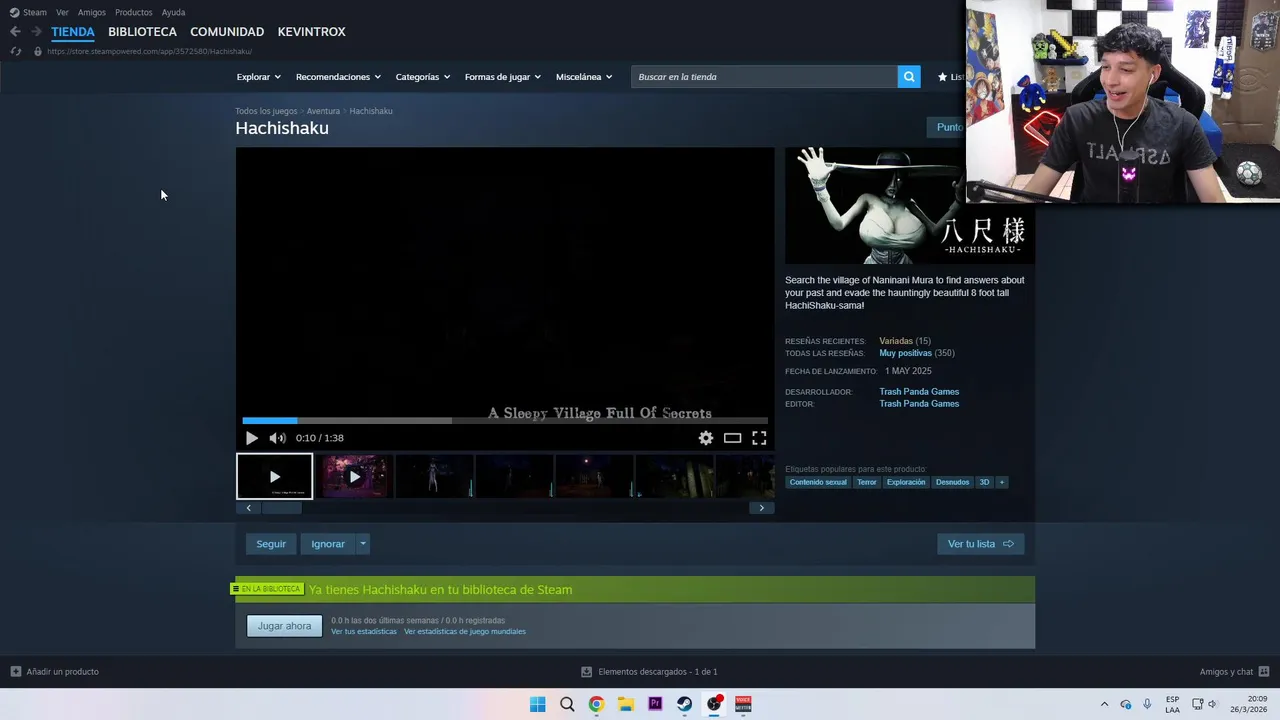This screenshot has width=1280, height=720.
Task: Click Ver tu lista button
Action: (981, 544)
